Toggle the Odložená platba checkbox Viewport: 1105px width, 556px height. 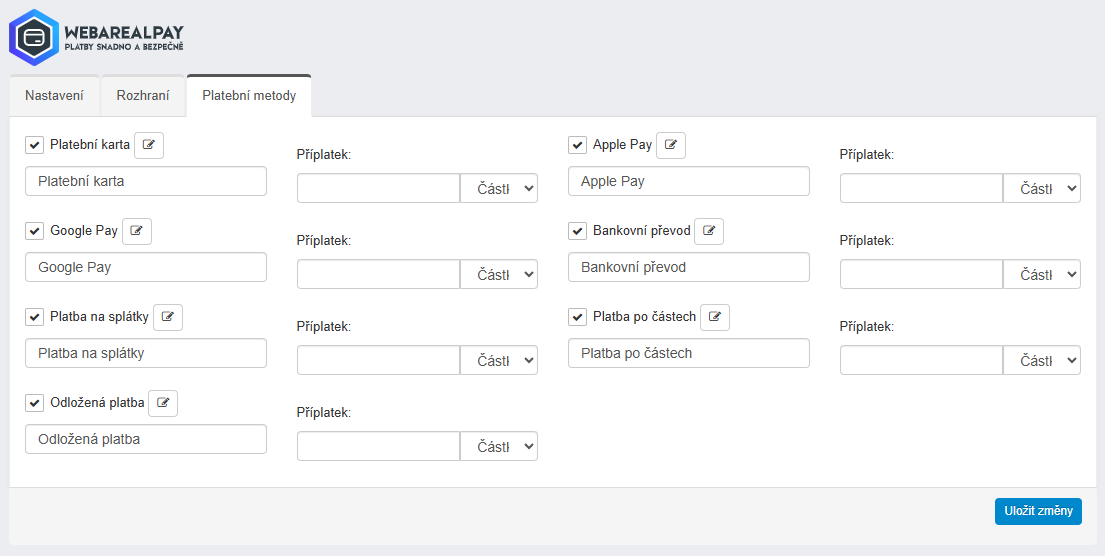(x=35, y=403)
